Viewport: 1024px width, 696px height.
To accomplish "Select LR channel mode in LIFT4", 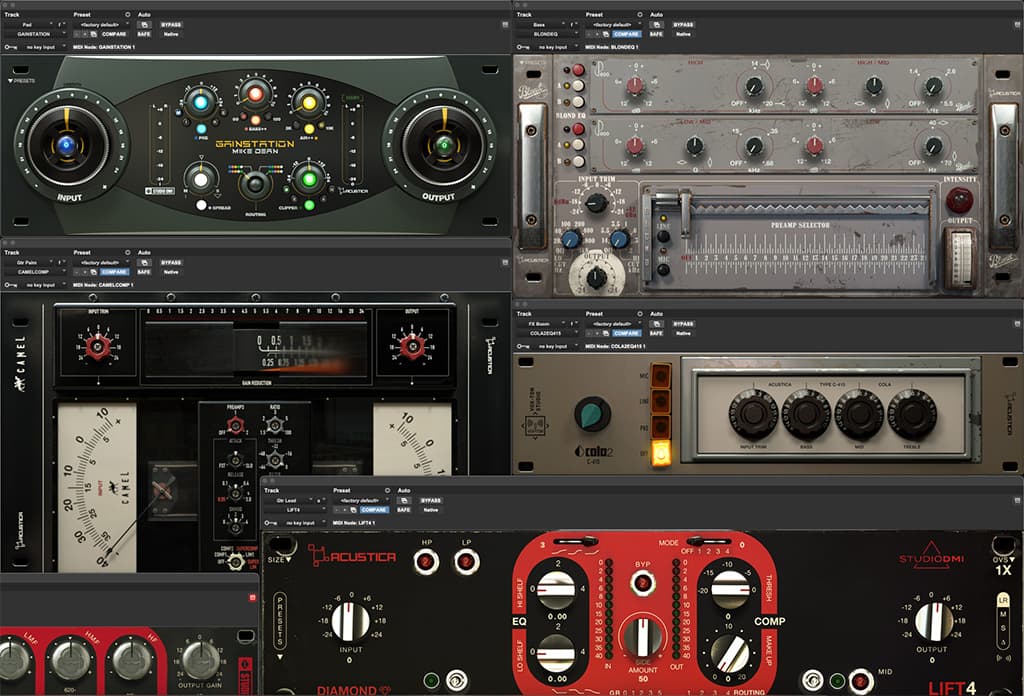I will tap(1003, 599).
